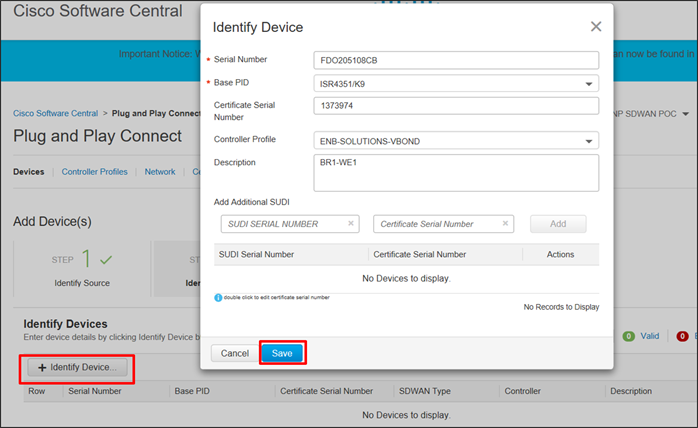Click the Save button
This screenshot has height=428, width=698.
282,353
